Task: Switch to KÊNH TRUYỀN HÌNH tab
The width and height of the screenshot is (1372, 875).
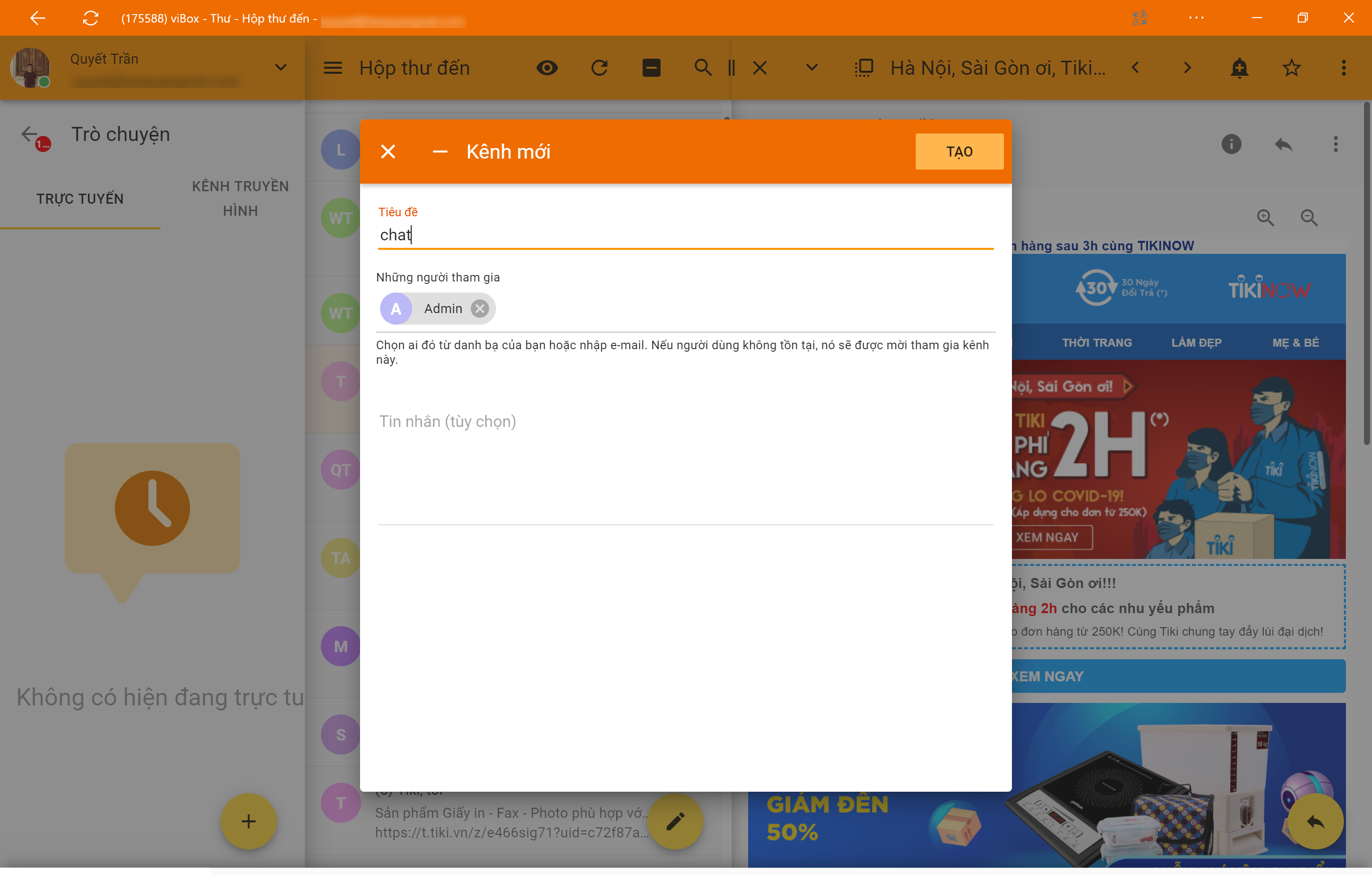Action: (x=240, y=198)
